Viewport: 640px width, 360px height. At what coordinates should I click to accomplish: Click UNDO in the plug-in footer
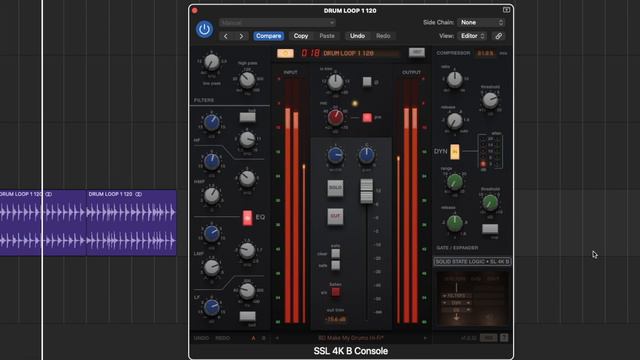point(201,338)
